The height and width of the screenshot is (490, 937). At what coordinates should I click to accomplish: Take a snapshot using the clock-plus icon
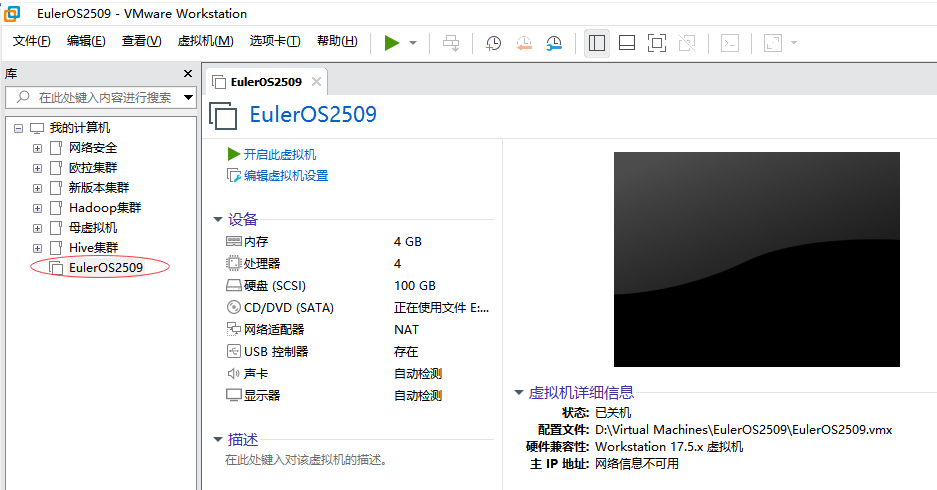[494, 43]
